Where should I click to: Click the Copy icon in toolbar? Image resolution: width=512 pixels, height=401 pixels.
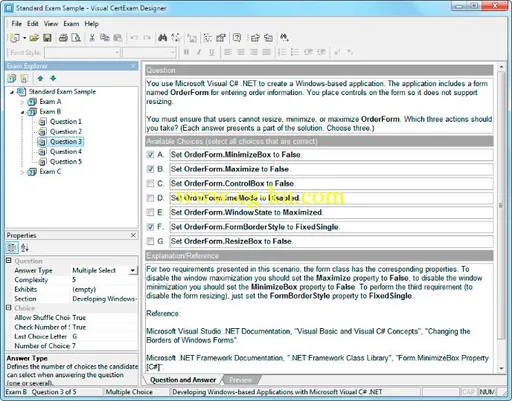click(x=105, y=38)
